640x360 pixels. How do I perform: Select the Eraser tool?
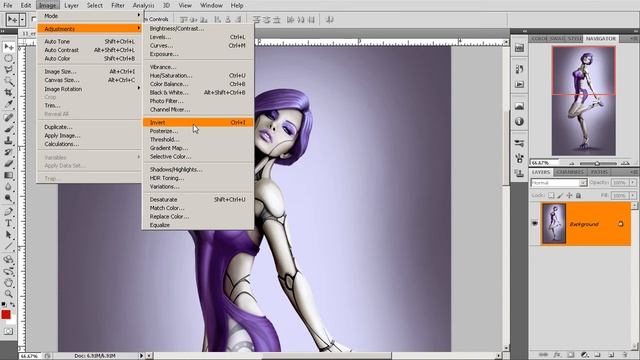point(9,163)
